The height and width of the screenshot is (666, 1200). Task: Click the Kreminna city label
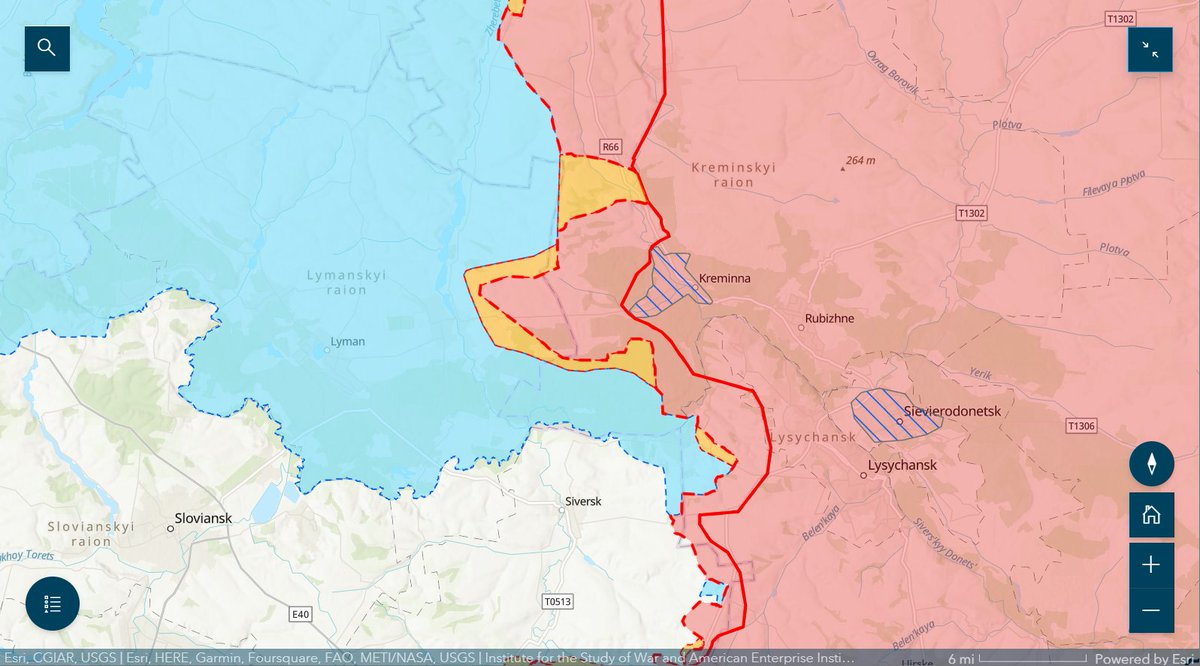(725, 277)
